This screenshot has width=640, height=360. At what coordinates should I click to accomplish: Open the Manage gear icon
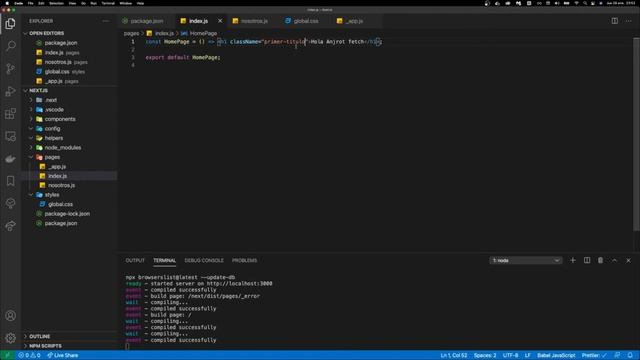(11, 338)
